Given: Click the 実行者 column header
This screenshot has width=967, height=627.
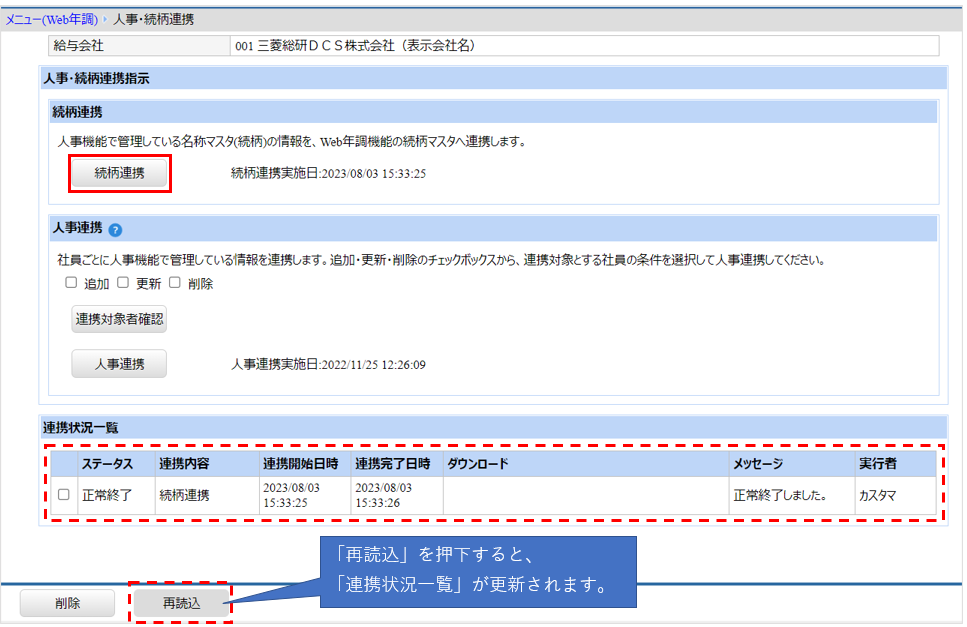Looking at the screenshot, I should click(895, 464).
